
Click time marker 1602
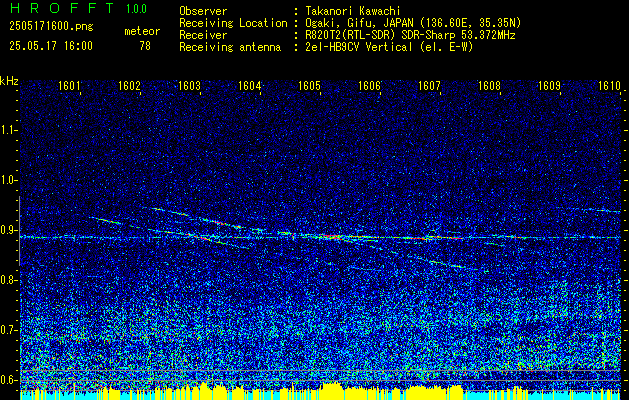[x=129, y=85]
